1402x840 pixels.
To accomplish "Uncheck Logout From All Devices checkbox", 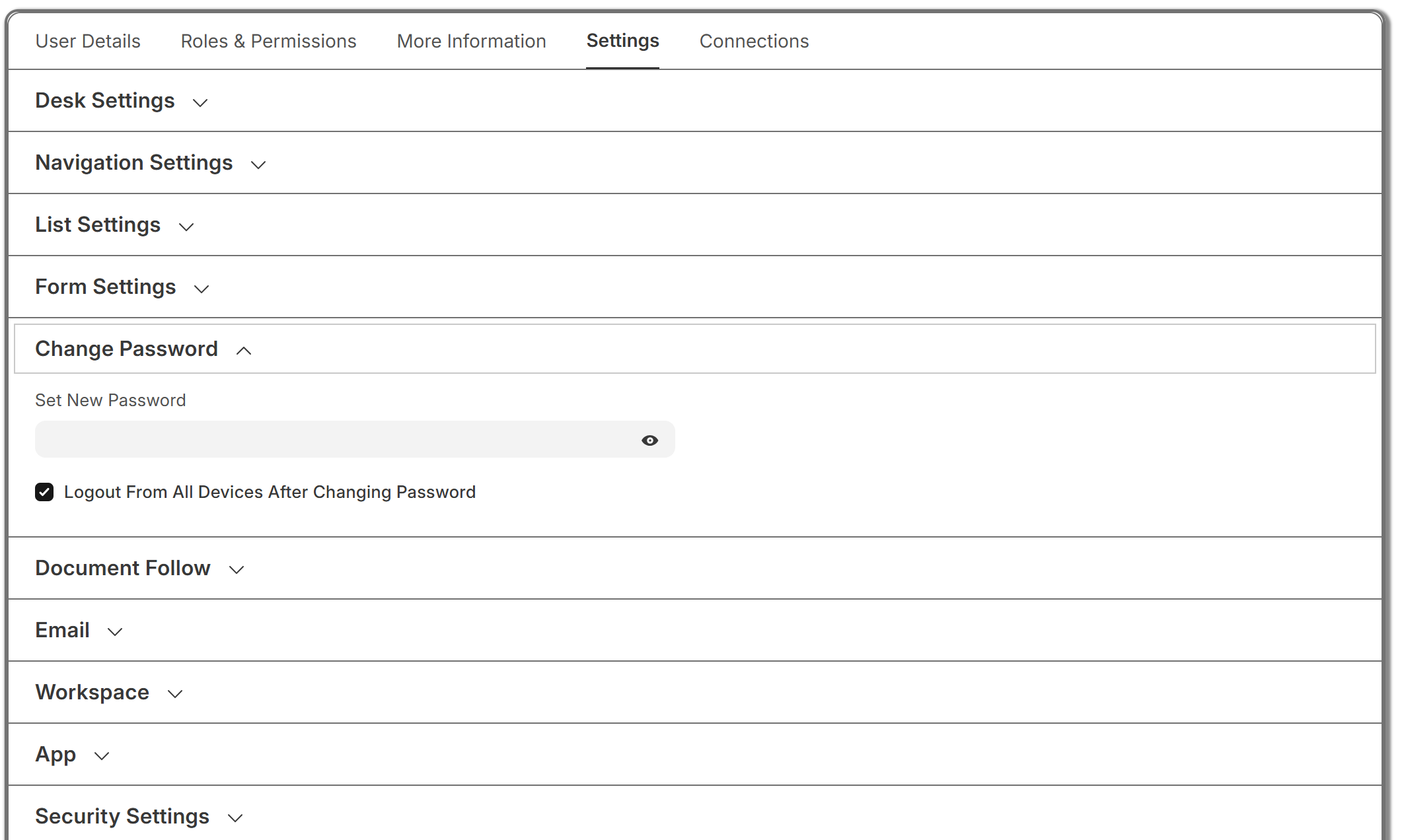I will pyautogui.click(x=44, y=492).
